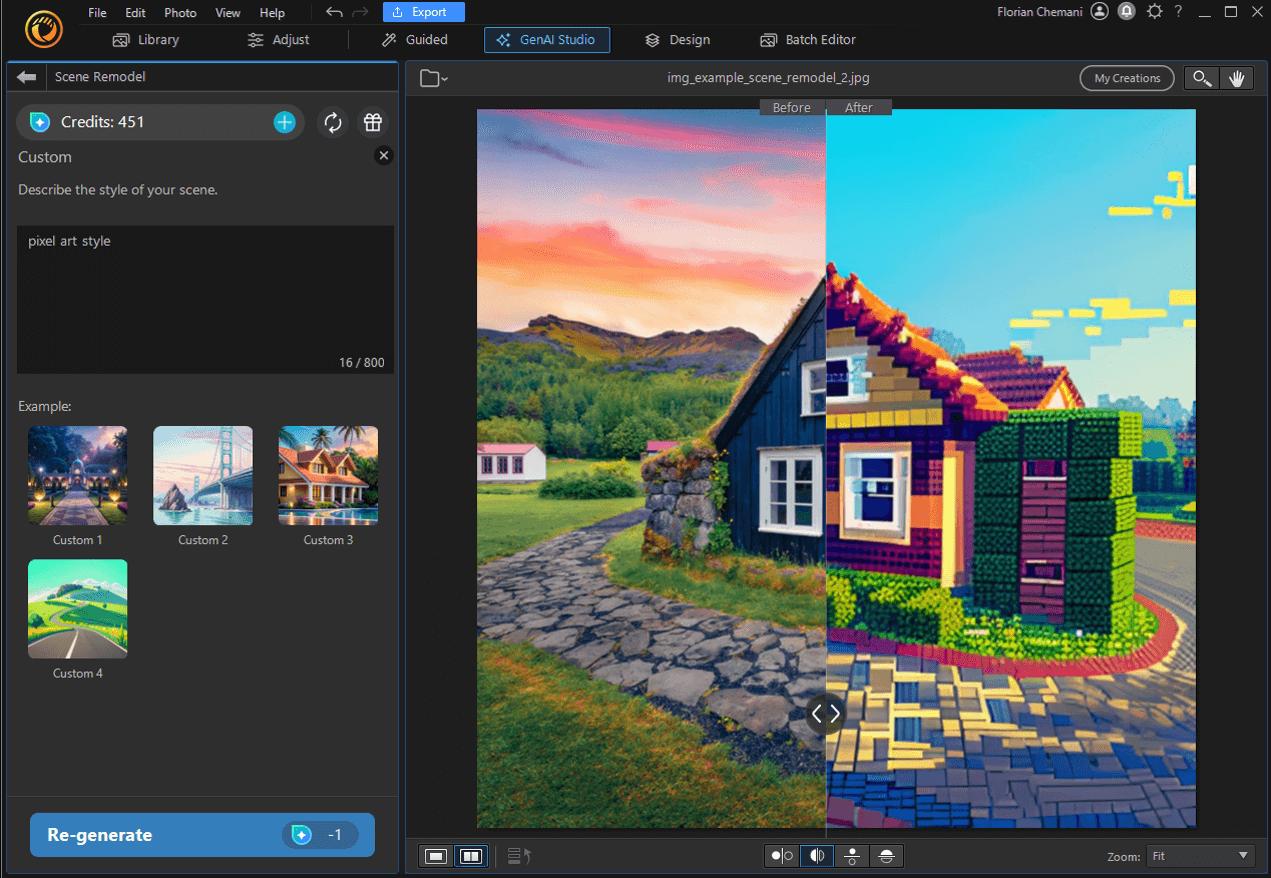Click the user account icon beside Florian Chemani
1271x878 pixels.
click(x=1098, y=11)
